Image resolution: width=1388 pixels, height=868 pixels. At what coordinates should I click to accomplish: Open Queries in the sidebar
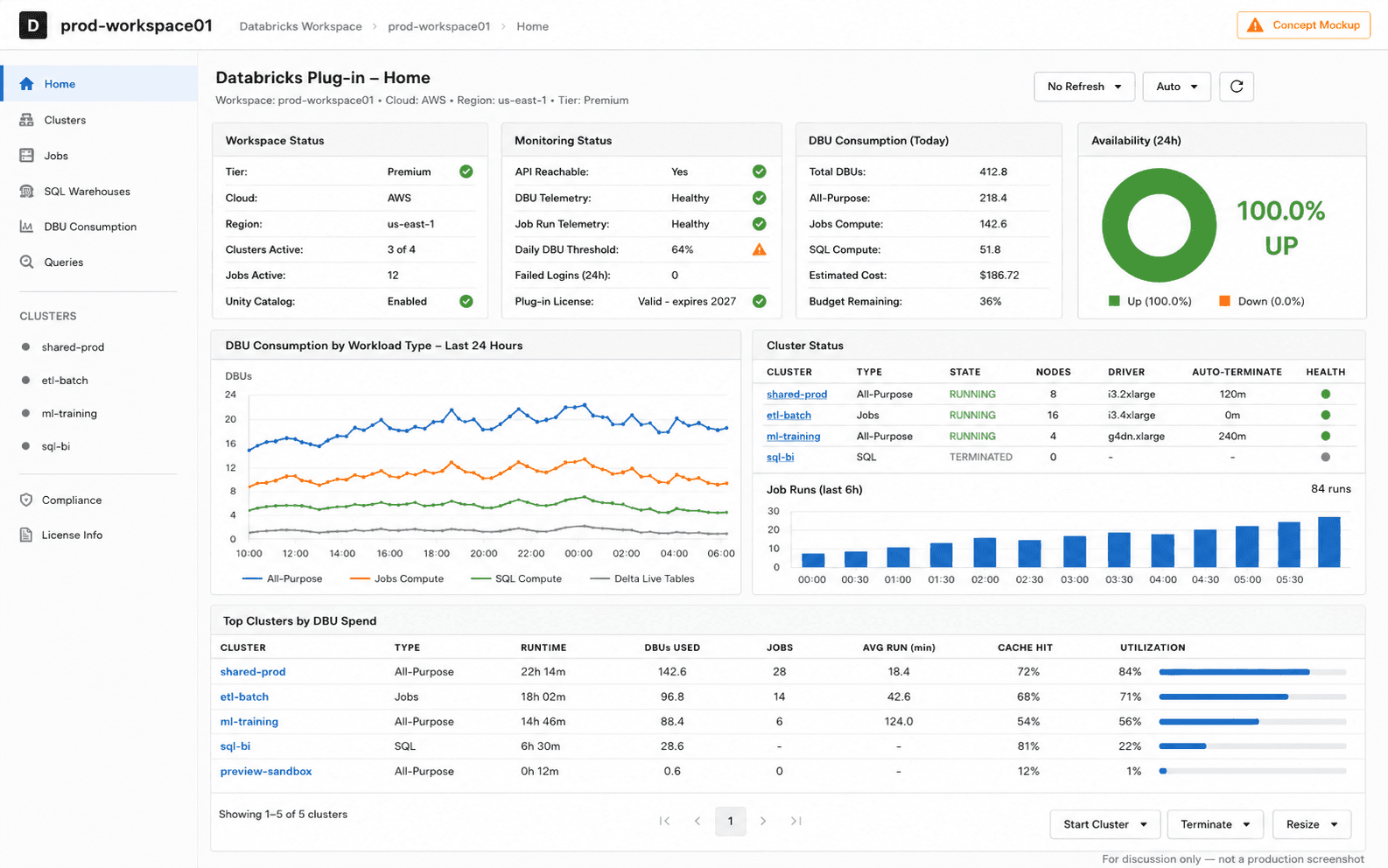coord(99,262)
